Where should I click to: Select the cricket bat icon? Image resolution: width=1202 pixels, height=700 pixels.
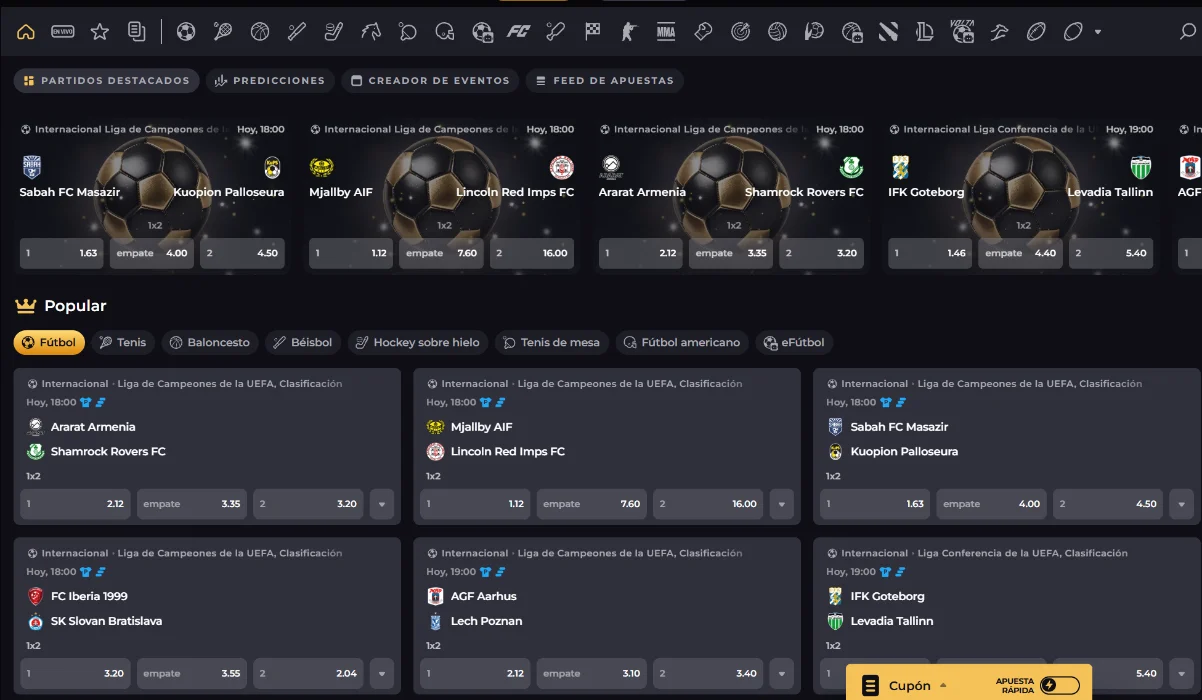[555, 32]
